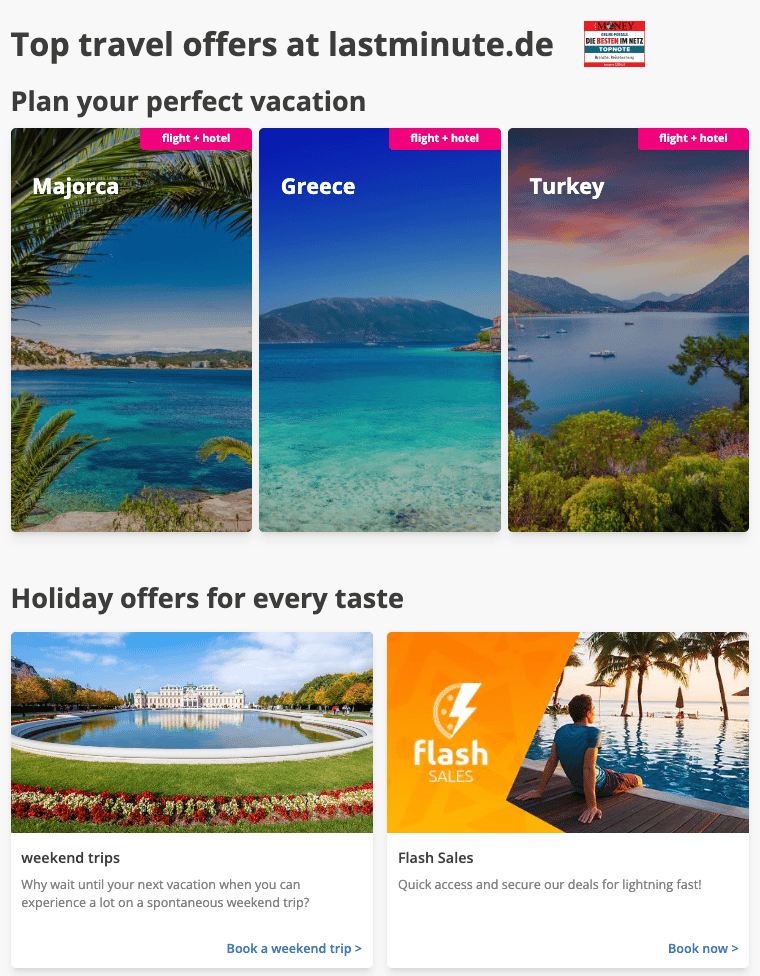This screenshot has height=976, width=760.
Task: Follow the Book now link
Action: click(x=703, y=948)
